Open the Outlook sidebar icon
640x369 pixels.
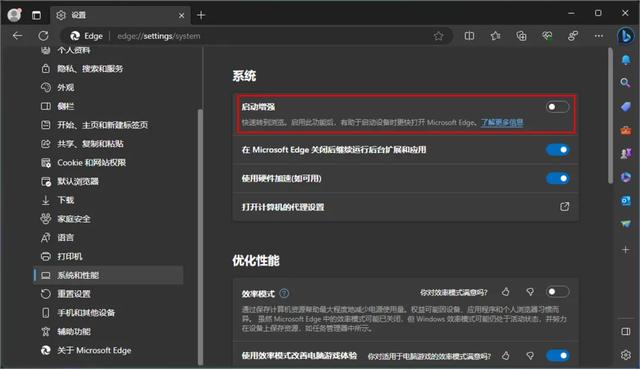point(625,201)
